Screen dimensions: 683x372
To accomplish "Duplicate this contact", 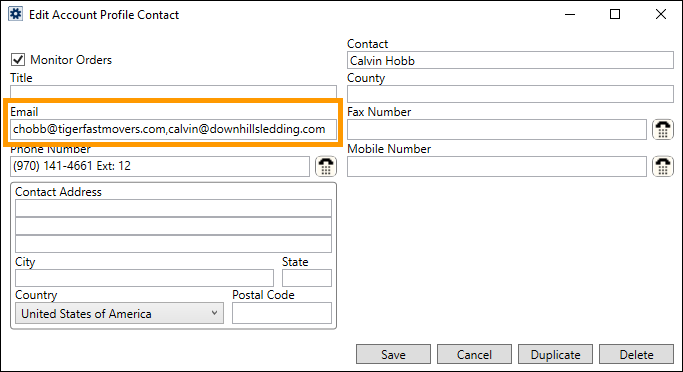I will tap(555, 354).
